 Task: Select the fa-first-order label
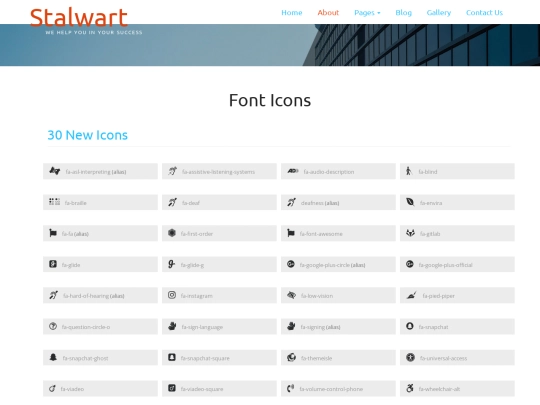tap(197, 234)
